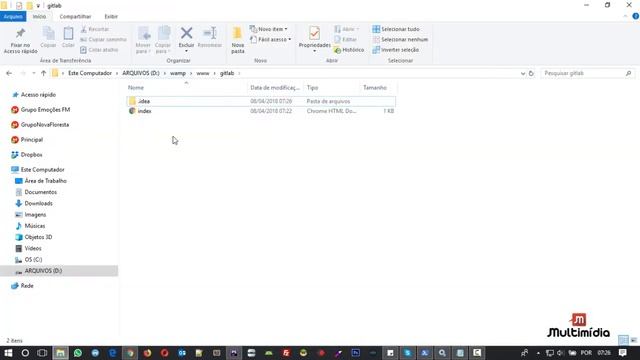Click Colar atalho in the ribbon

pyautogui.click(x=99, y=50)
